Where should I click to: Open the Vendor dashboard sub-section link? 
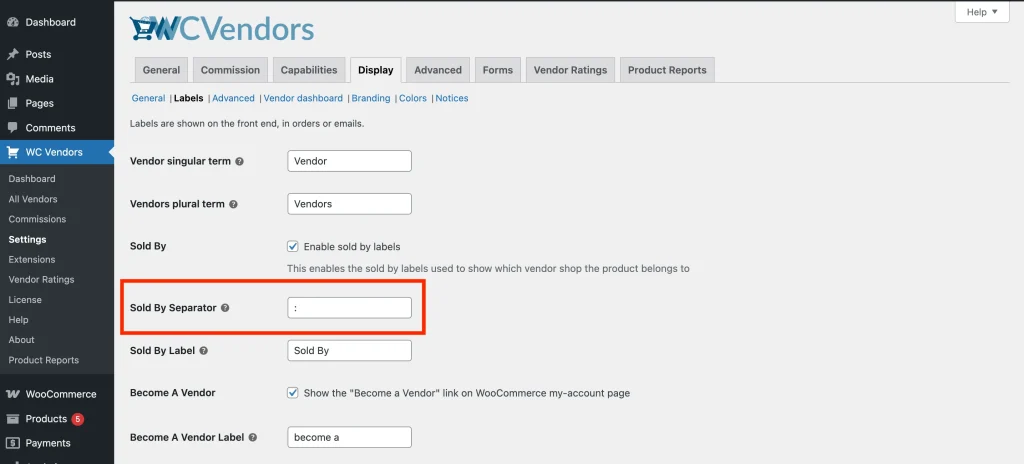point(303,98)
